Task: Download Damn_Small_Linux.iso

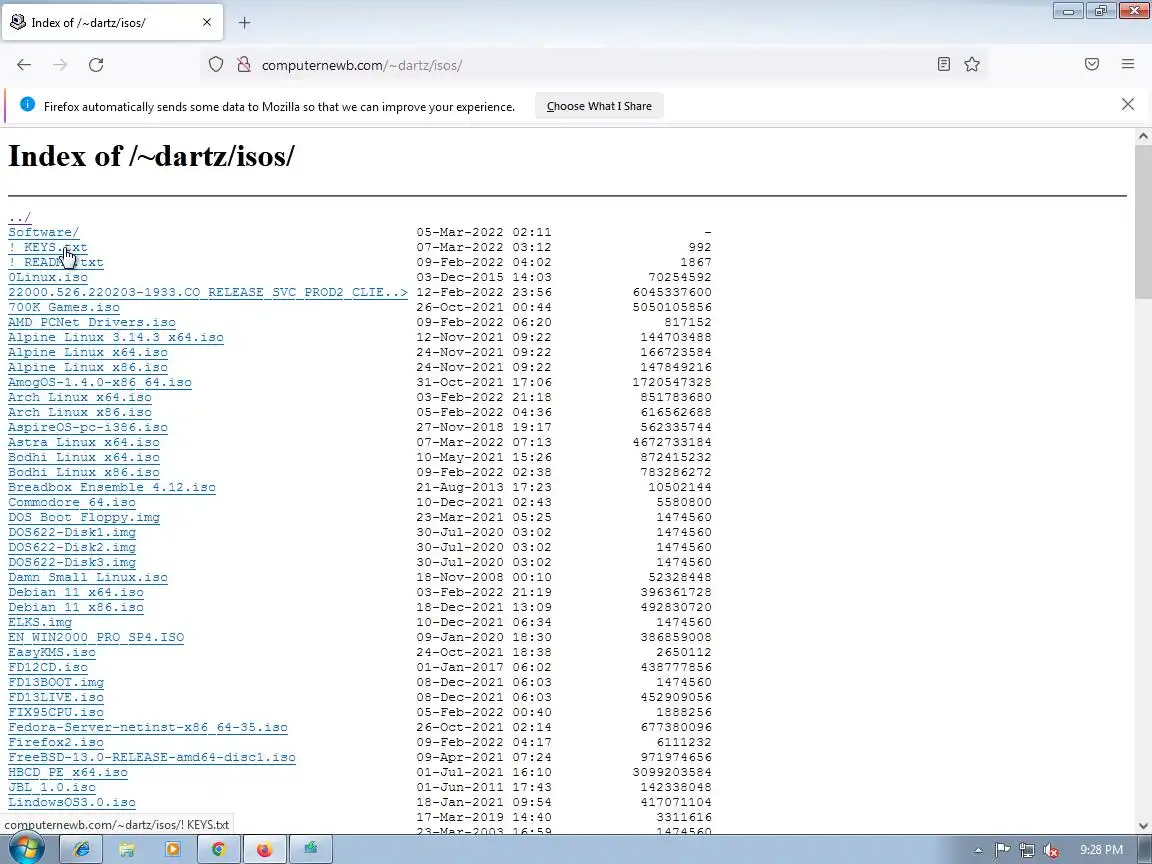Action: 88,577
